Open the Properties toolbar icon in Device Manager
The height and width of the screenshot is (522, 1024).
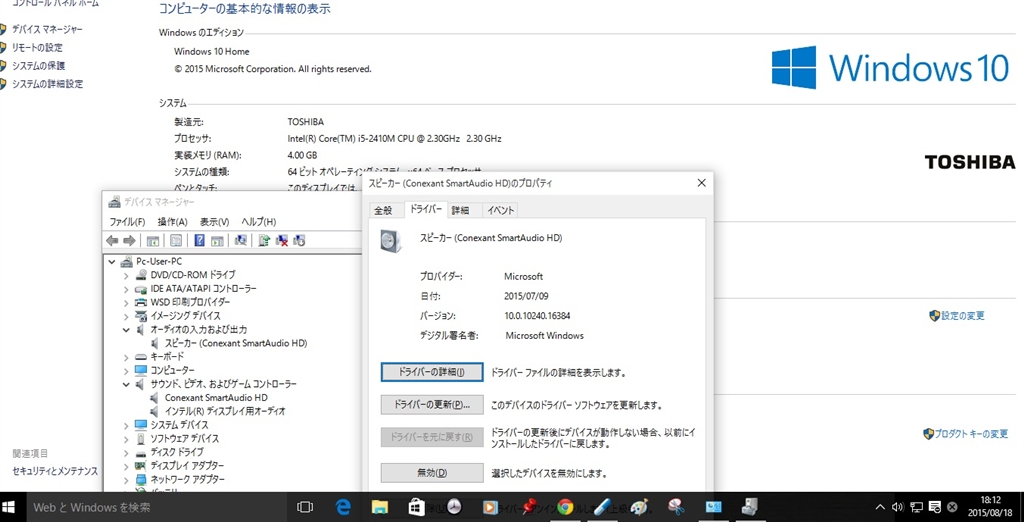click(x=176, y=240)
